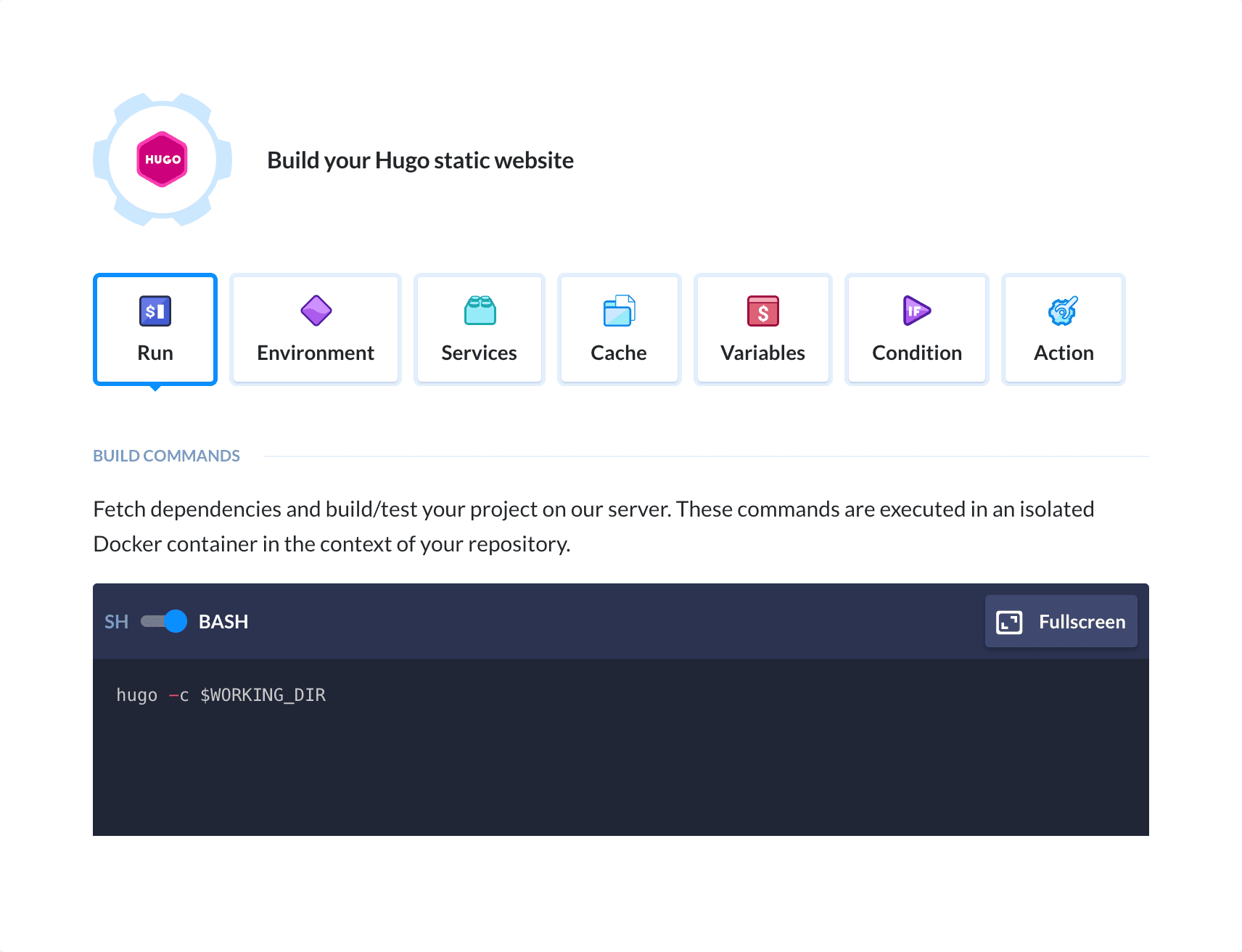The height and width of the screenshot is (952, 1242).
Task: Select the Run command icon
Action: pyautogui.click(x=155, y=311)
